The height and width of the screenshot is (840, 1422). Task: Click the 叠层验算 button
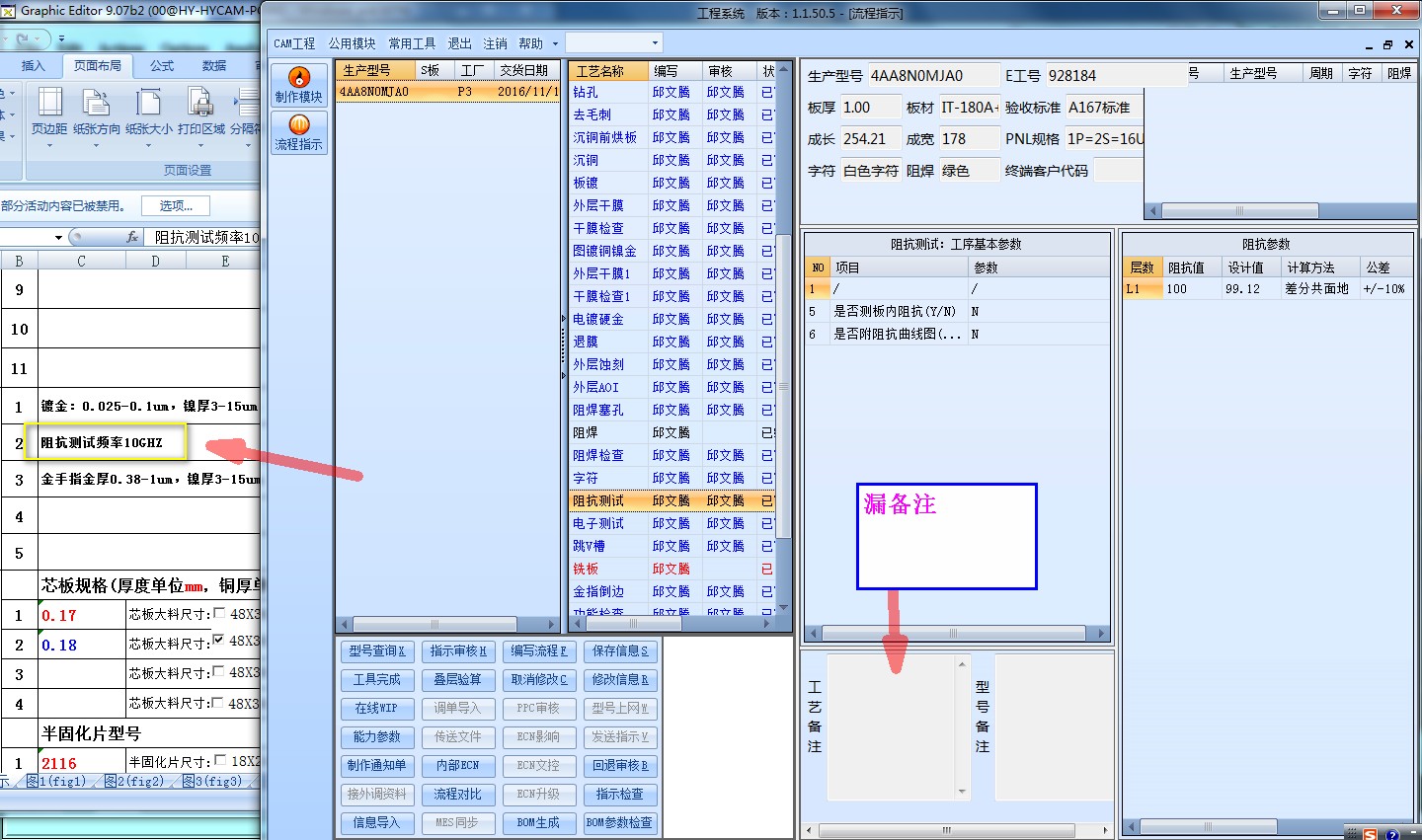(458, 680)
